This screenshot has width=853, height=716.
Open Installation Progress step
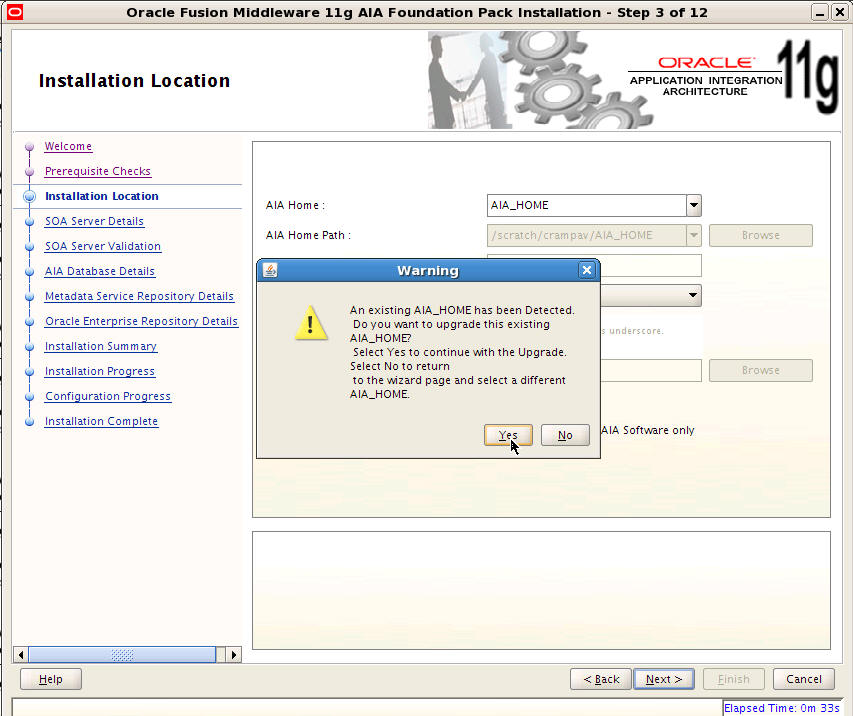[100, 372]
